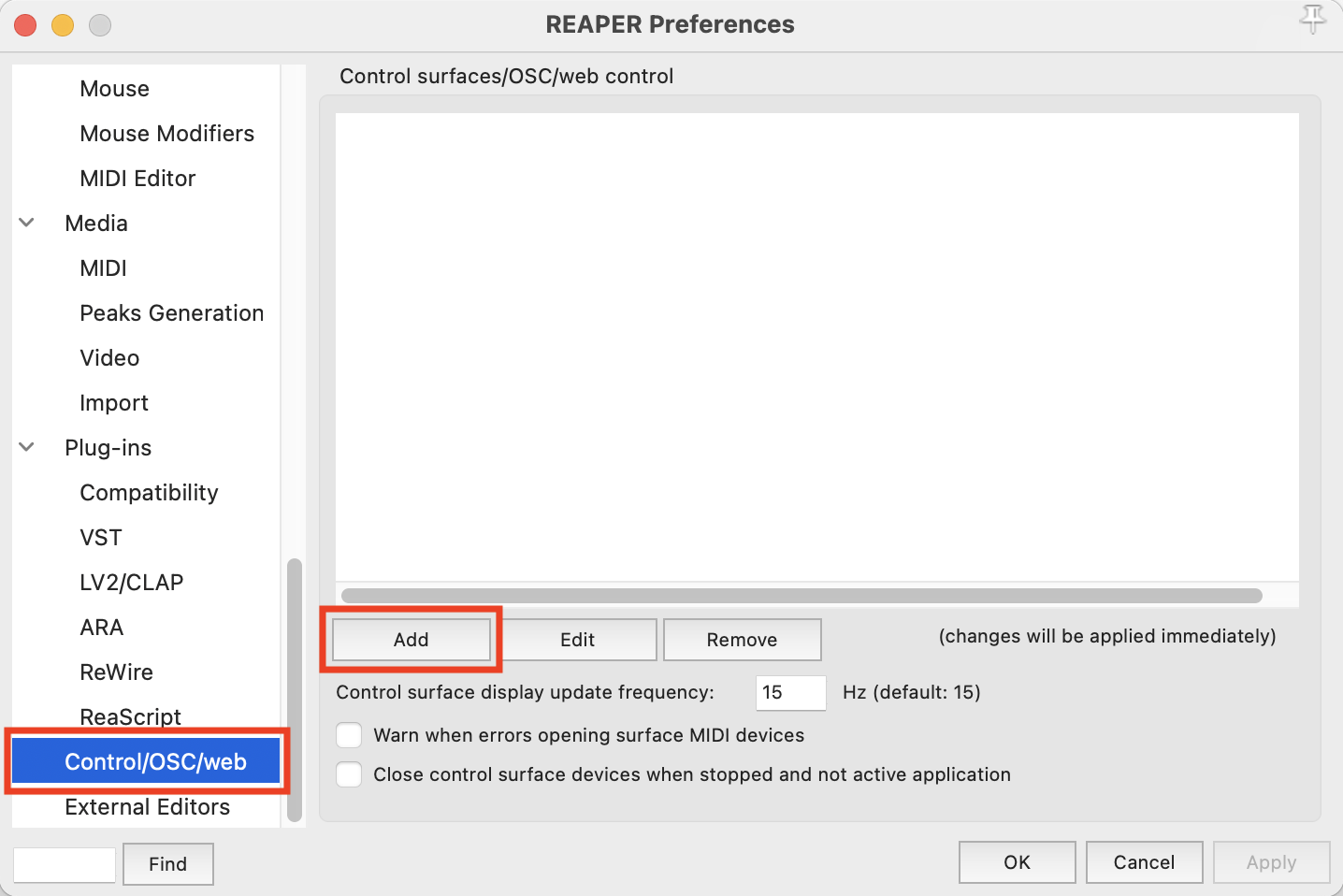This screenshot has height=896, width=1343.
Task: Collapse the Media tree section
Action: (x=27, y=223)
